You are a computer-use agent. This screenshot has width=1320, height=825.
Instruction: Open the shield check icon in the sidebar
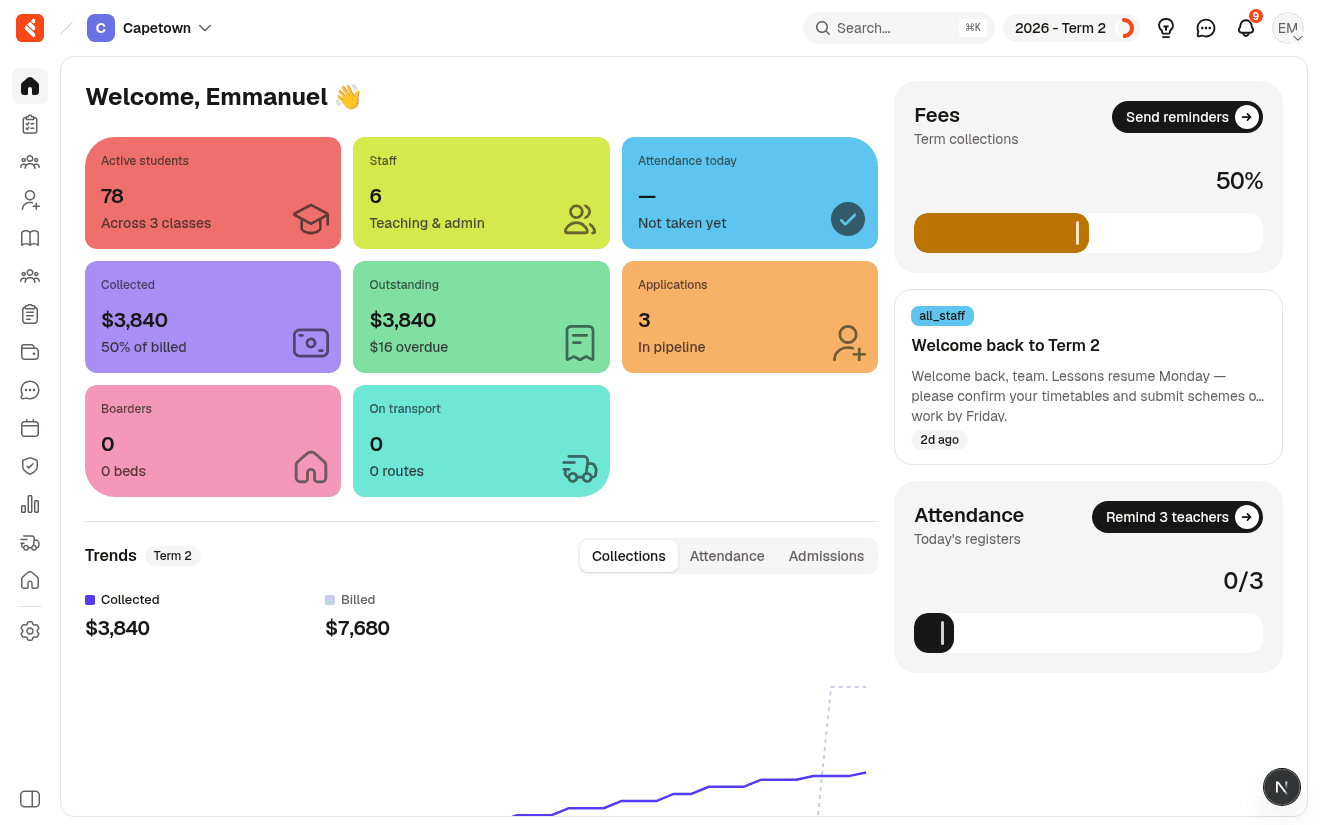(x=30, y=466)
